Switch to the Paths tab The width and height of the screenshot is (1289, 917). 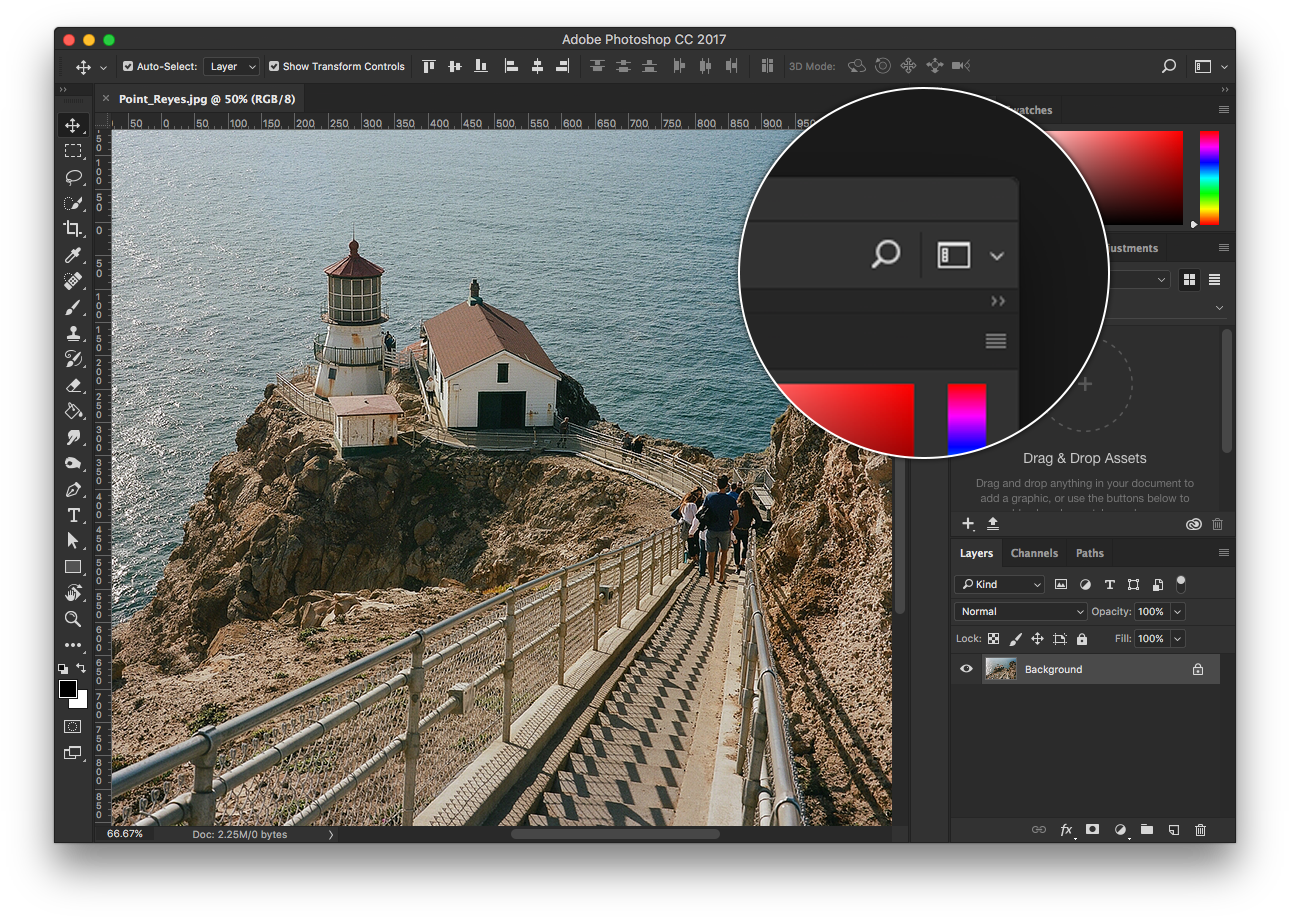pos(1090,553)
